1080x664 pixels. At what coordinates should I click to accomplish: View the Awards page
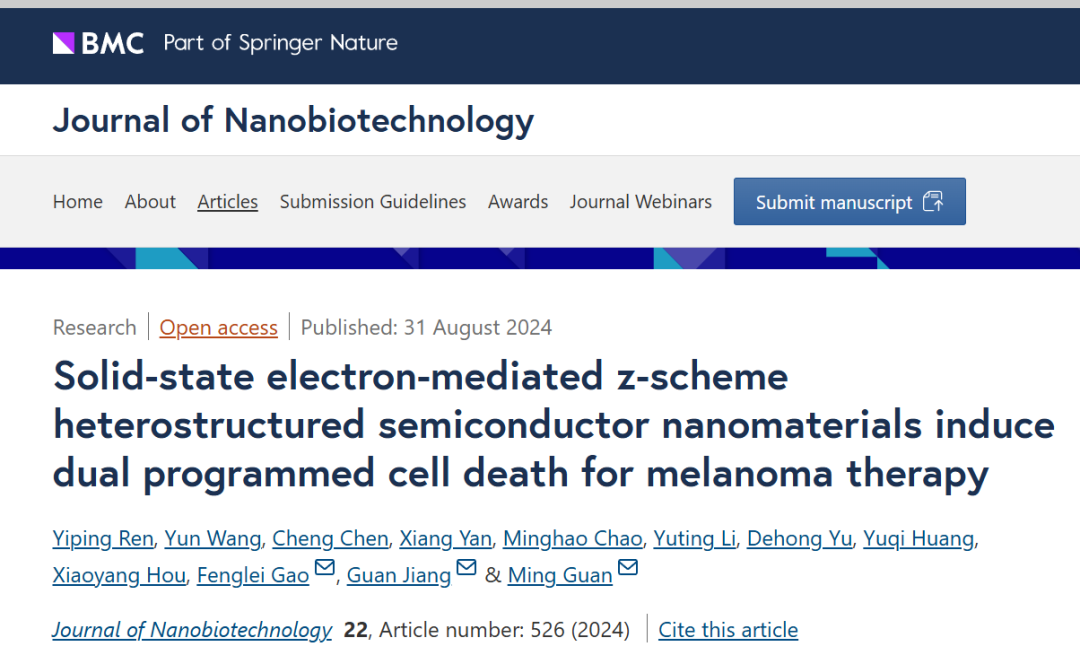[x=518, y=202]
